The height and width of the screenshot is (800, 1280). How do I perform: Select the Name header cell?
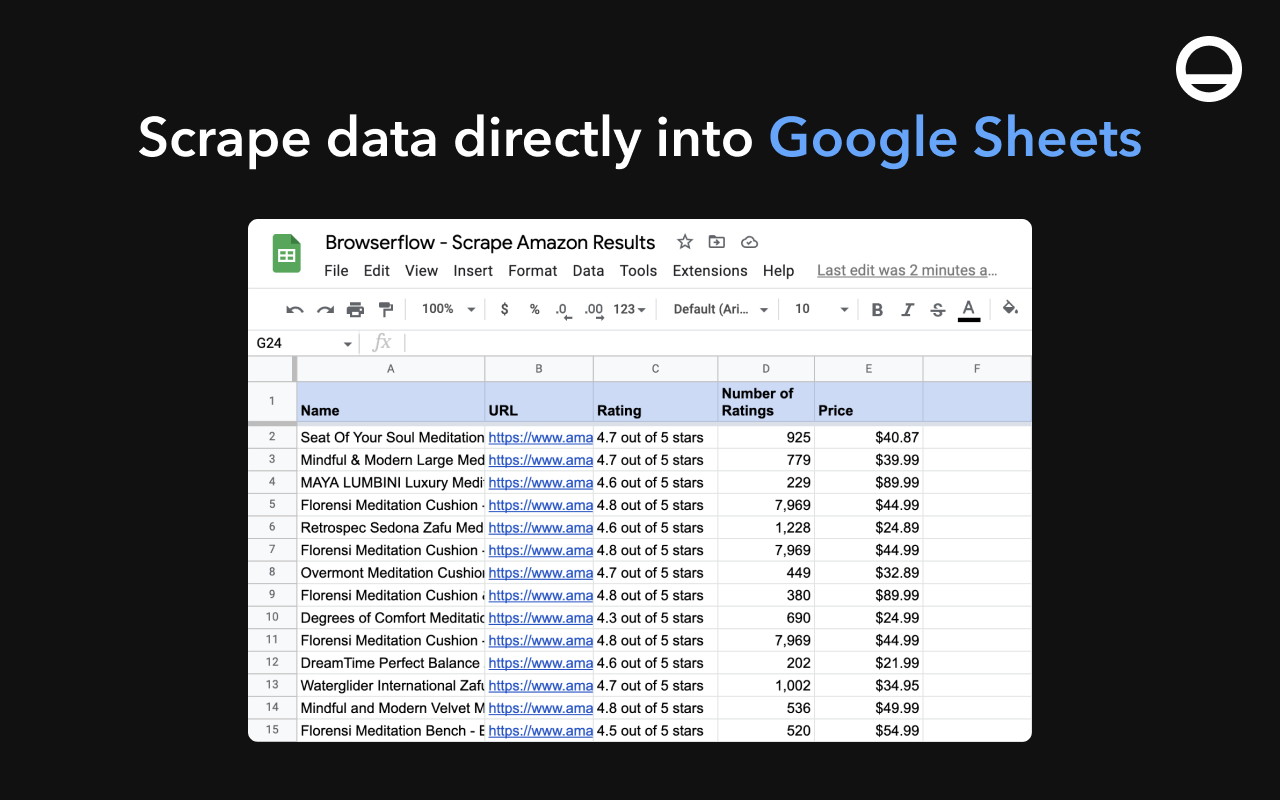[391, 401]
